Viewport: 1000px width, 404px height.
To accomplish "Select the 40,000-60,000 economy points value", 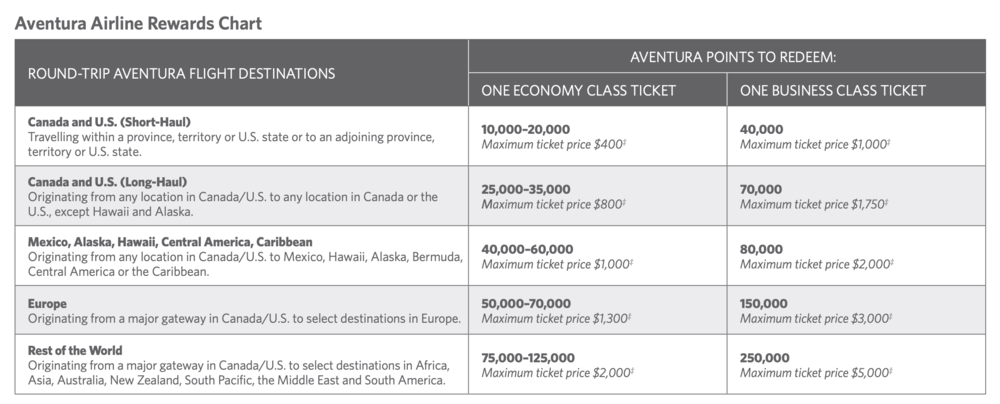I will 527,249.
